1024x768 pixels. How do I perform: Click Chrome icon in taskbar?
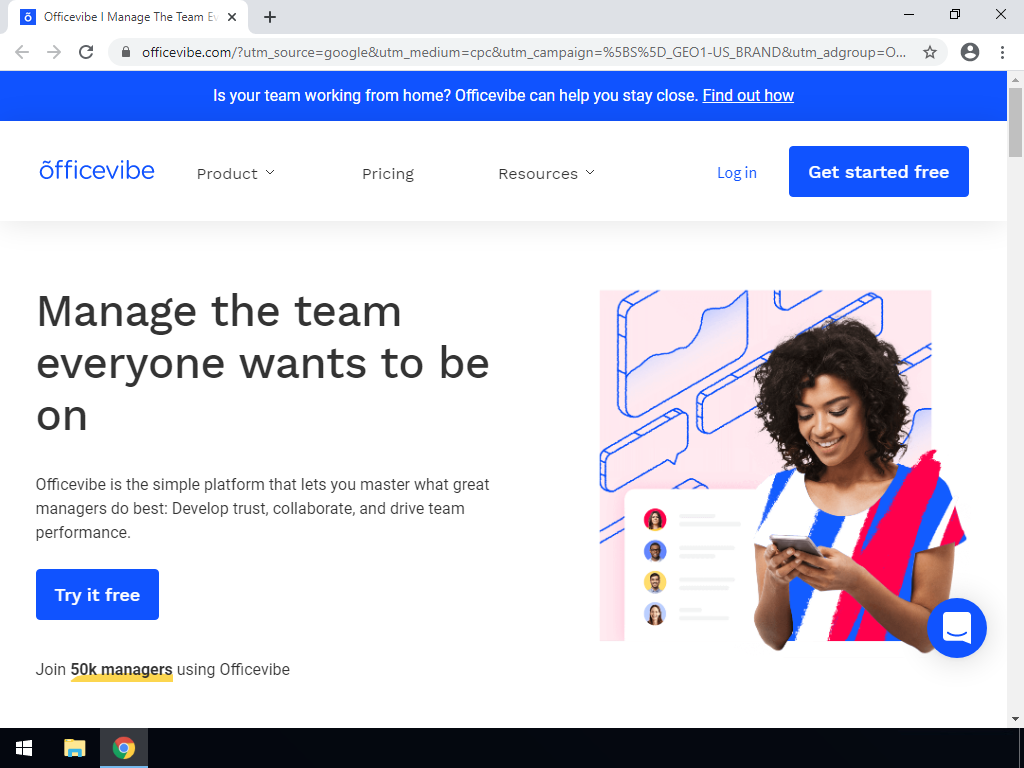point(123,748)
